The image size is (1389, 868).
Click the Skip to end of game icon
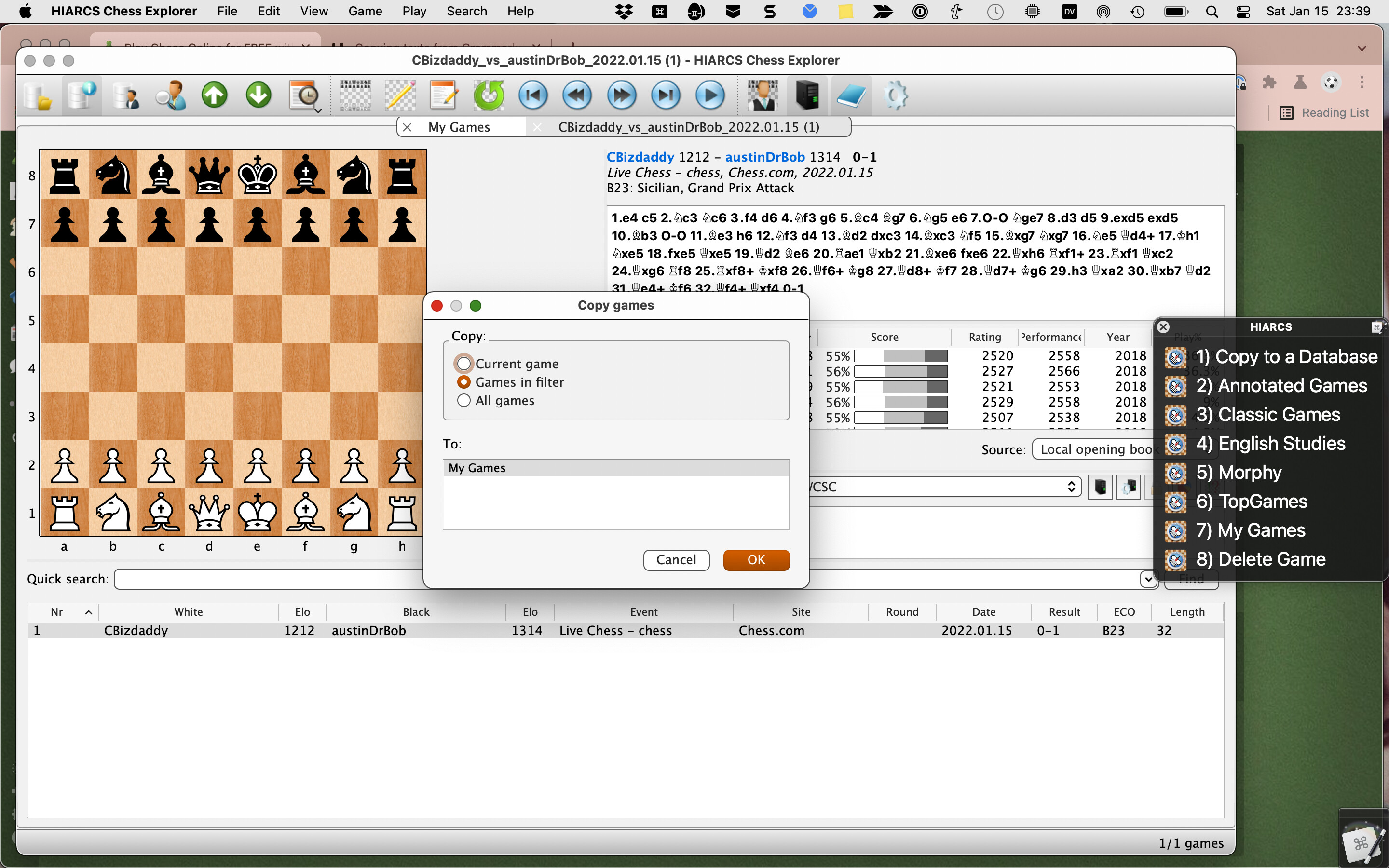tap(666, 95)
